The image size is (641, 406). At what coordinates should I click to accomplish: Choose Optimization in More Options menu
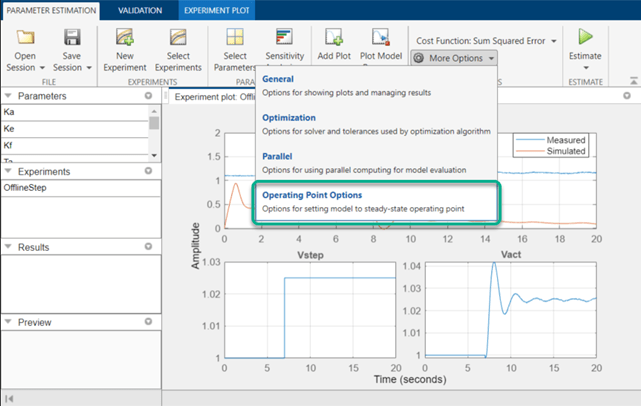376,124
